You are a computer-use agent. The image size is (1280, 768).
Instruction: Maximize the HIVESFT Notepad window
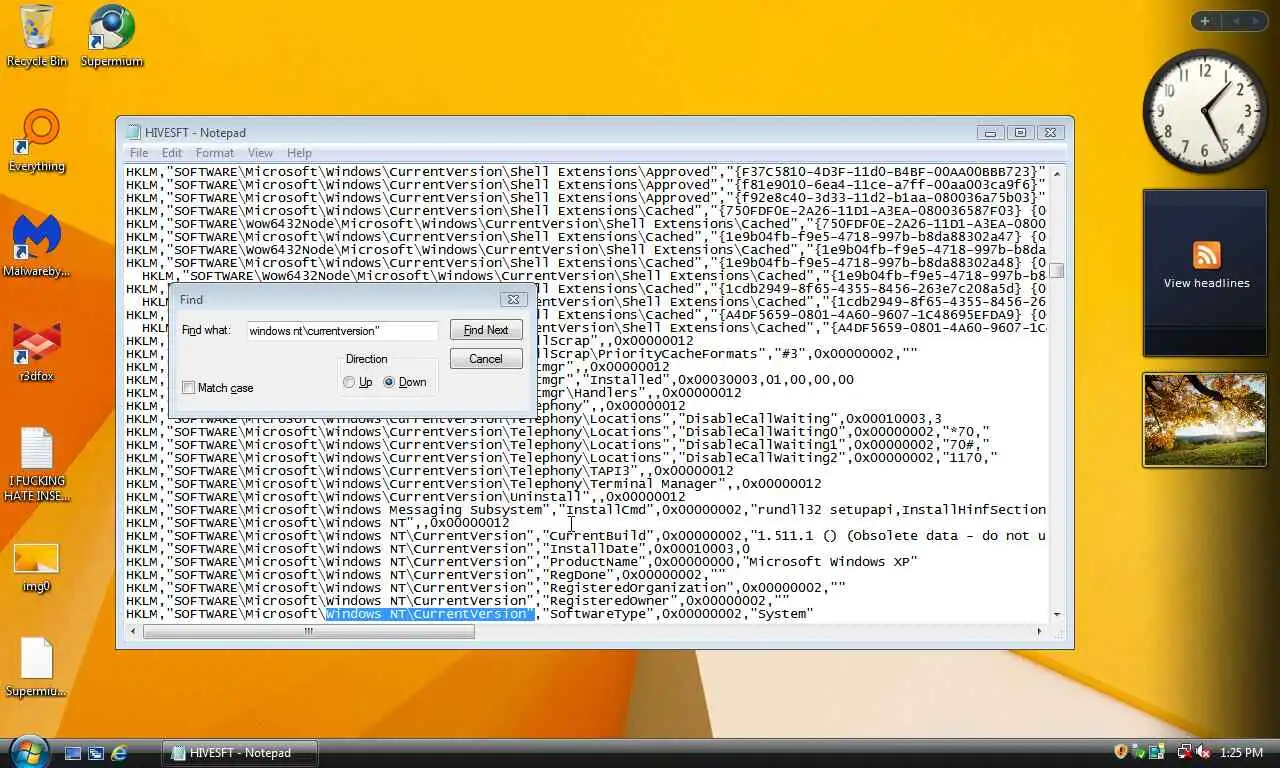point(1020,132)
